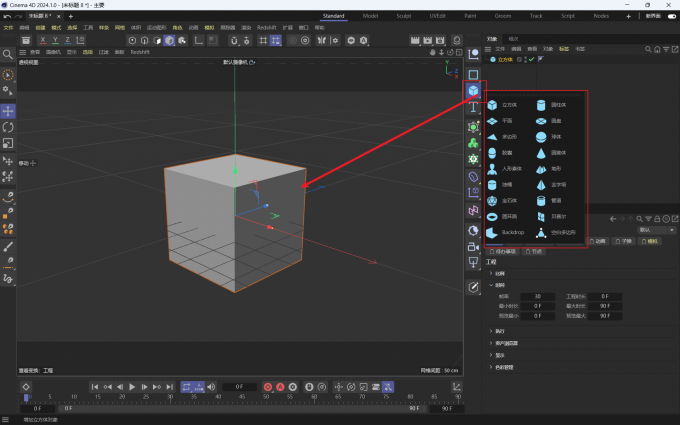Click the attribute manager lock icon
Viewport: 680px width, 425px height.
tap(657, 219)
